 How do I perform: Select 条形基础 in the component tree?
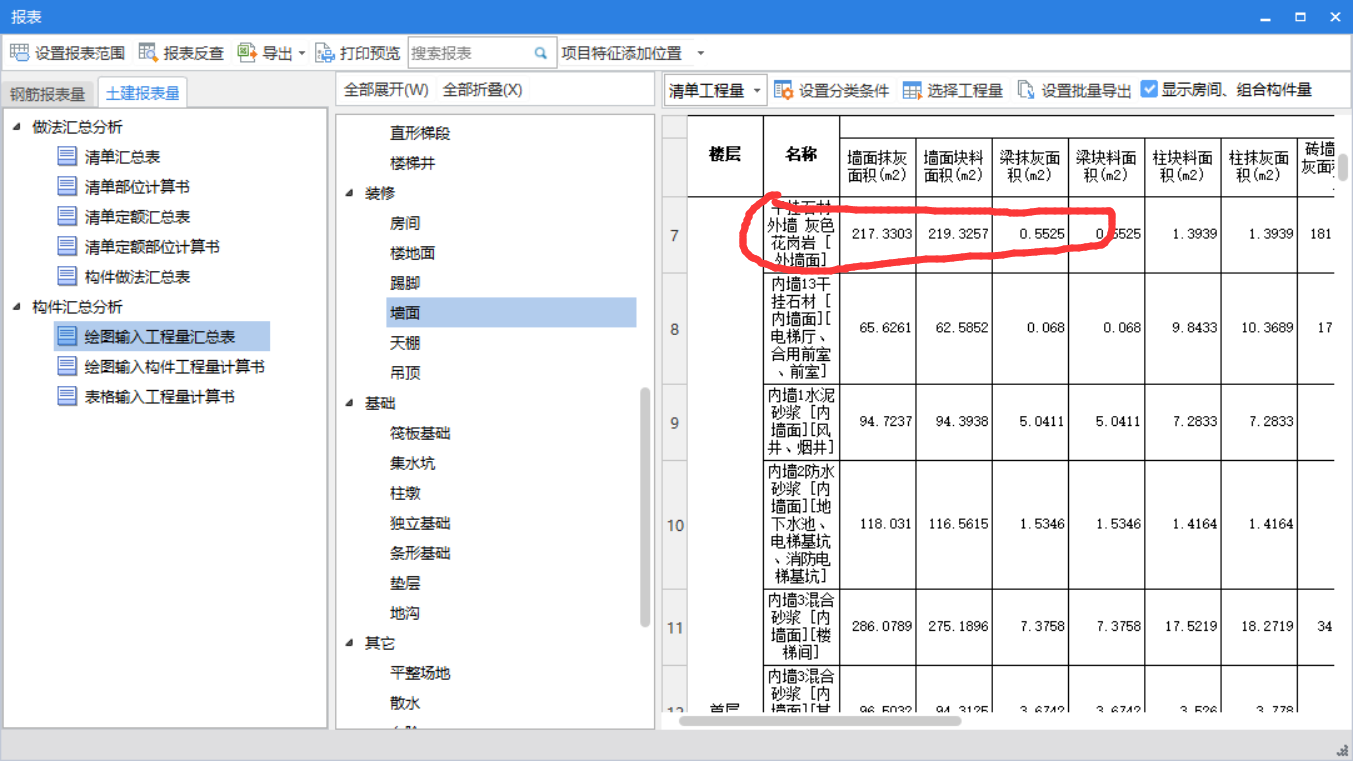tap(420, 553)
